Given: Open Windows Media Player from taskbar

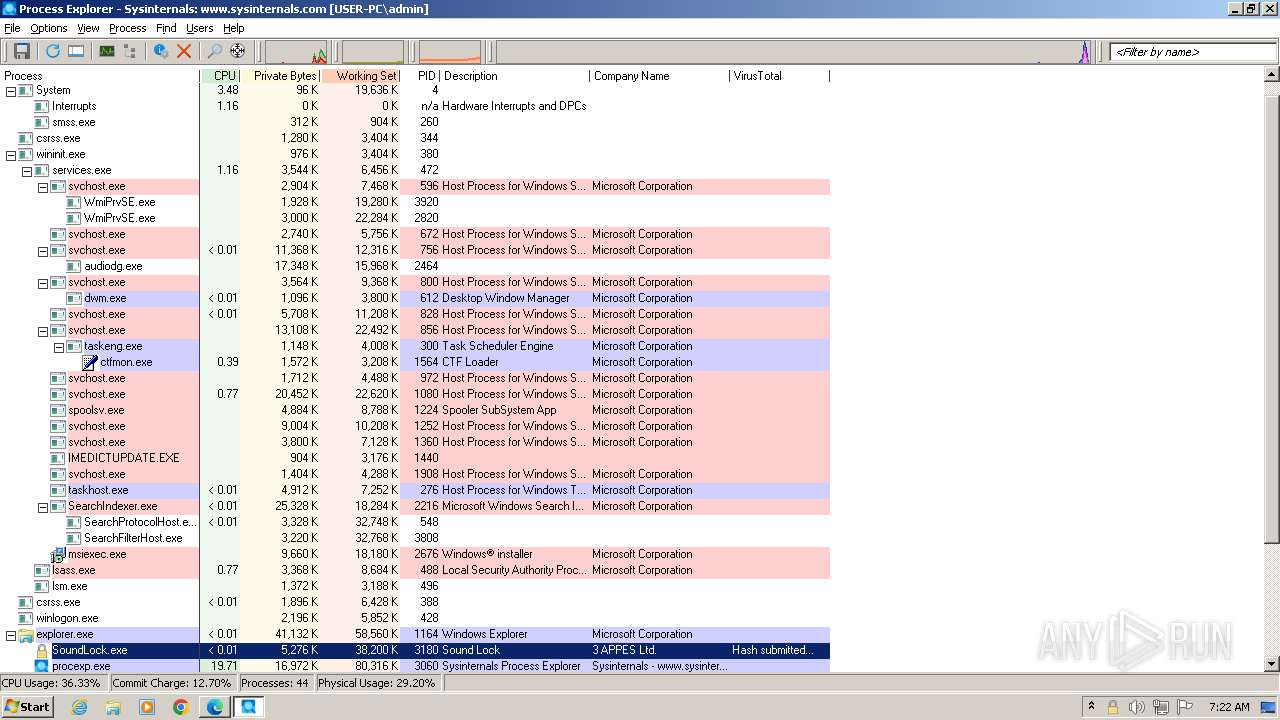Looking at the screenshot, I should (x=147, y=707).
